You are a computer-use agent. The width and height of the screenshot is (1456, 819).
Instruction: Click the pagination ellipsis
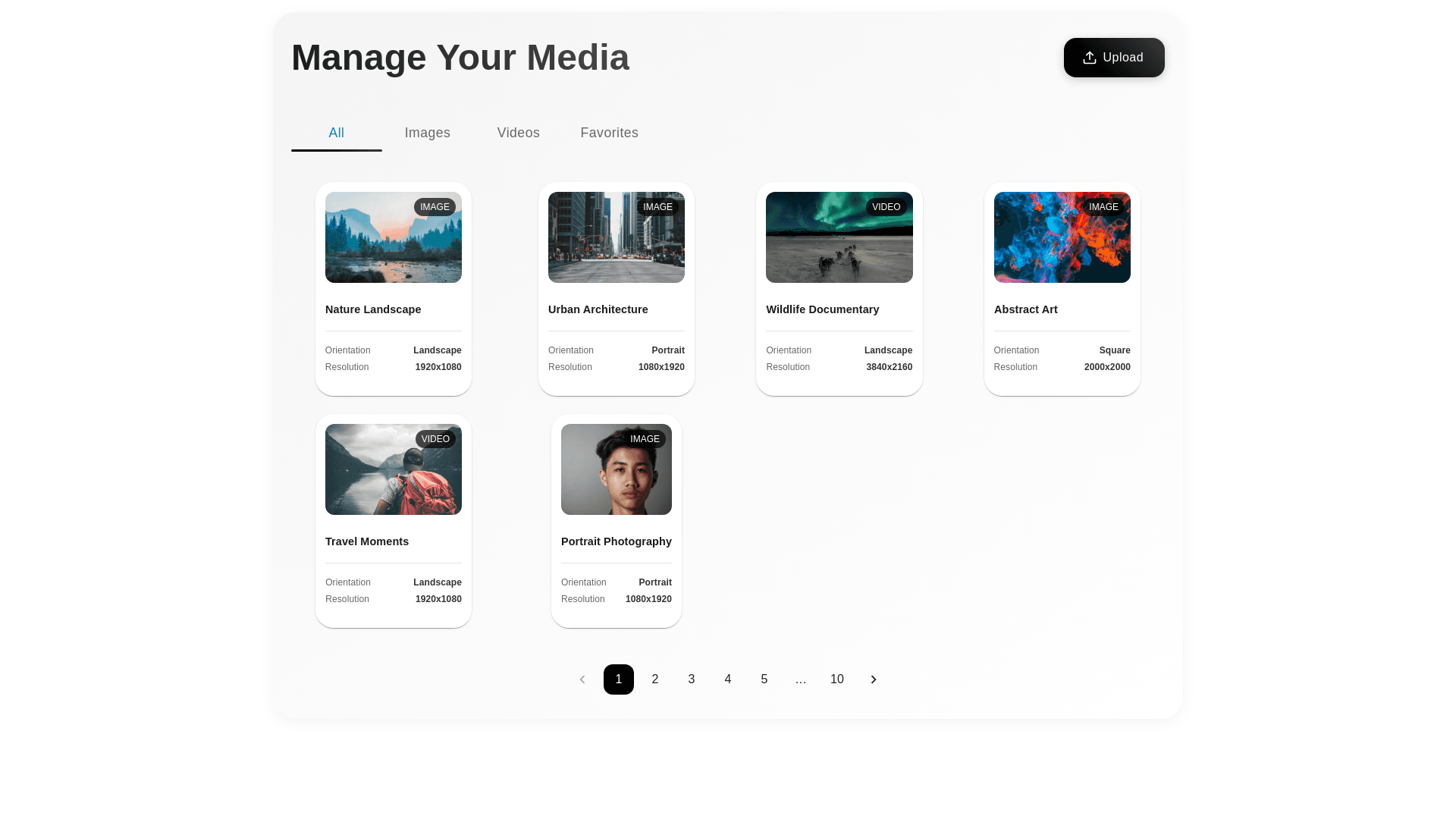(x=800, y=679)
